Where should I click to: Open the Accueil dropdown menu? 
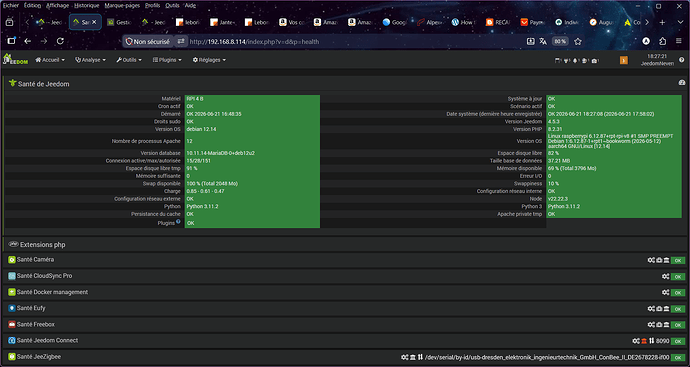50,60
